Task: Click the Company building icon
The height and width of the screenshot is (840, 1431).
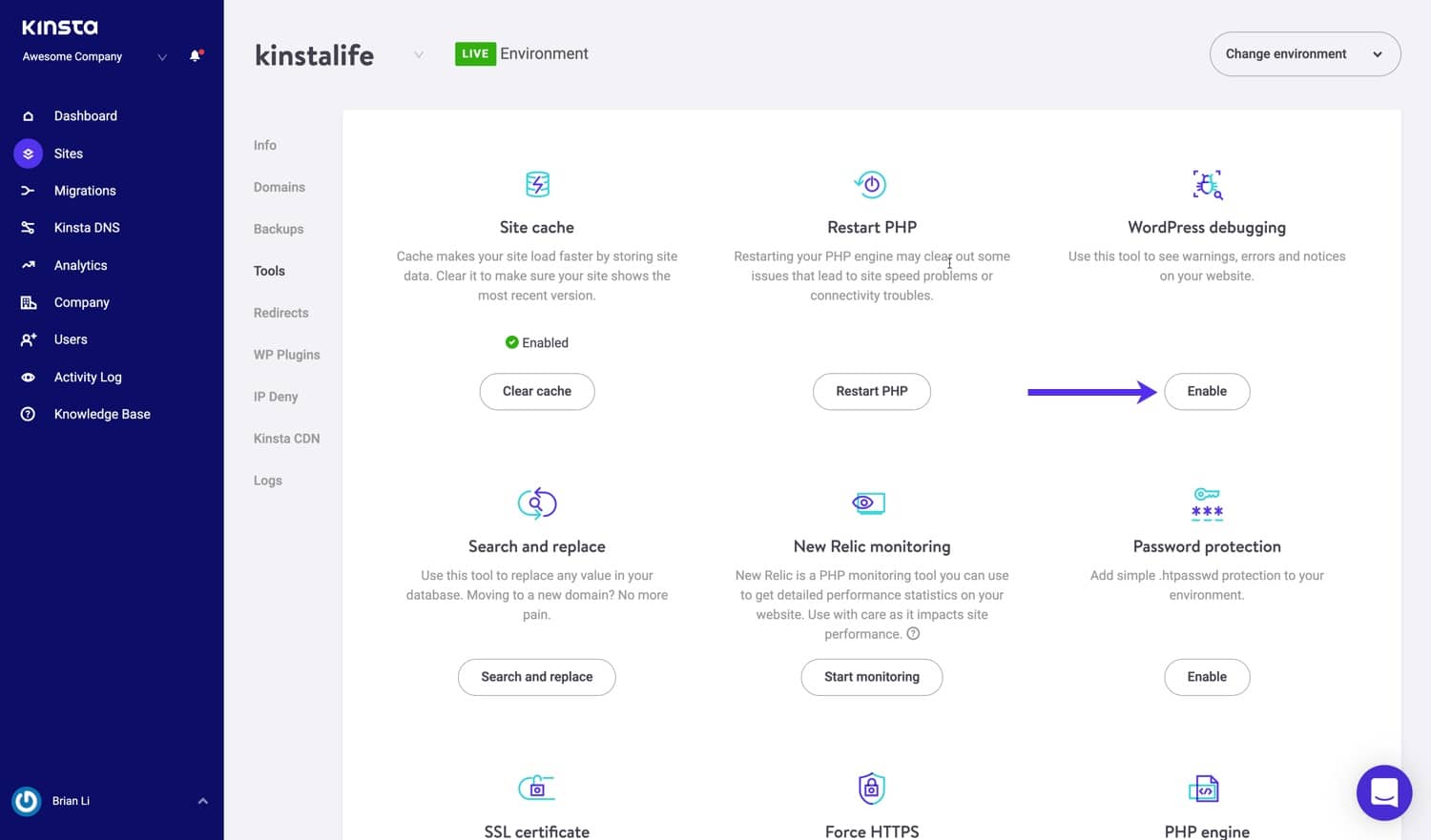Action: pyautogui.click(x=28, y=302)
